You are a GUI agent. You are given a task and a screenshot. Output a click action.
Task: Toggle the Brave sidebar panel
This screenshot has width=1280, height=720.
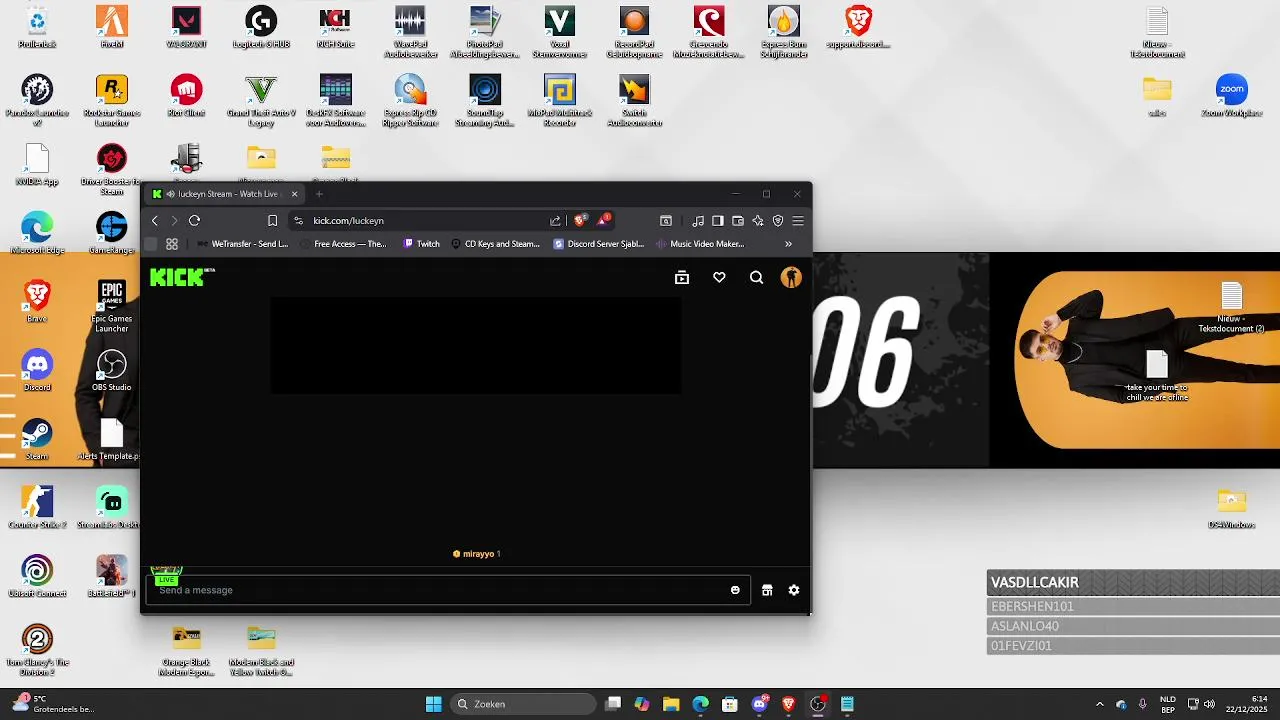click(x=717, y=221)
